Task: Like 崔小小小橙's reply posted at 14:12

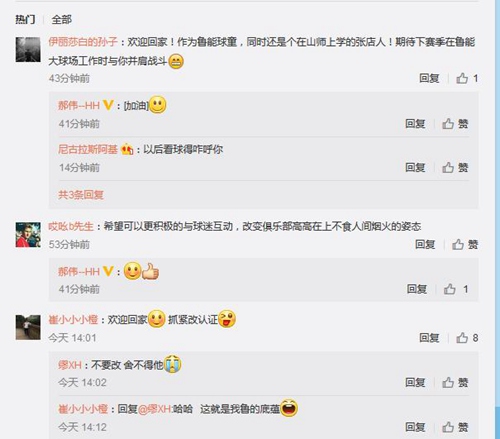Action: (455, 427)
